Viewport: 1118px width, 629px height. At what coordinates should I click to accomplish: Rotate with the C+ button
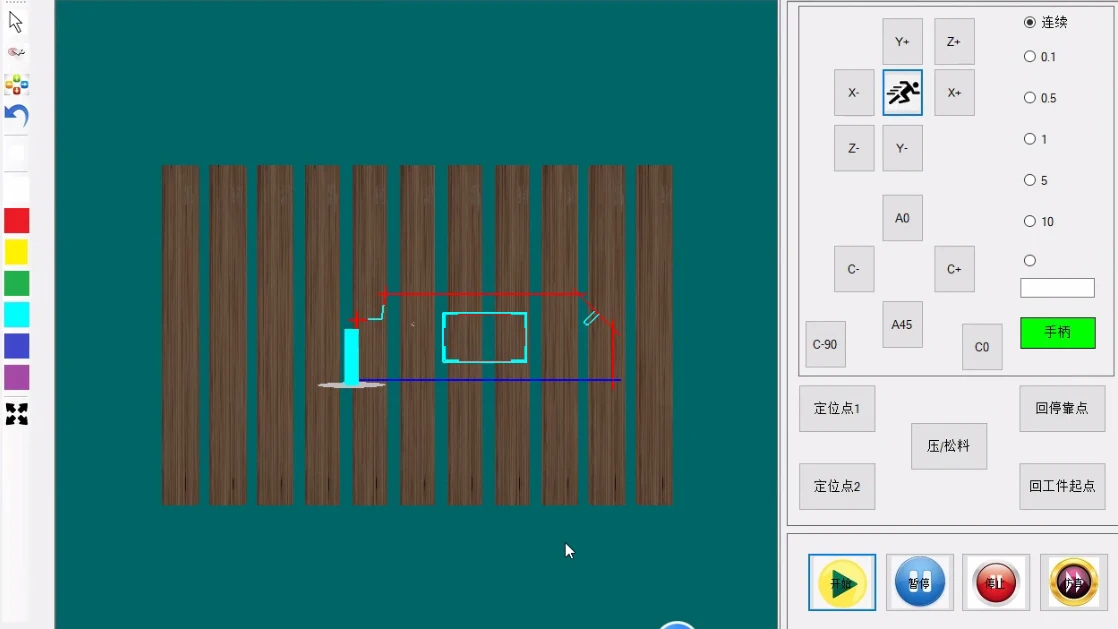954,269
